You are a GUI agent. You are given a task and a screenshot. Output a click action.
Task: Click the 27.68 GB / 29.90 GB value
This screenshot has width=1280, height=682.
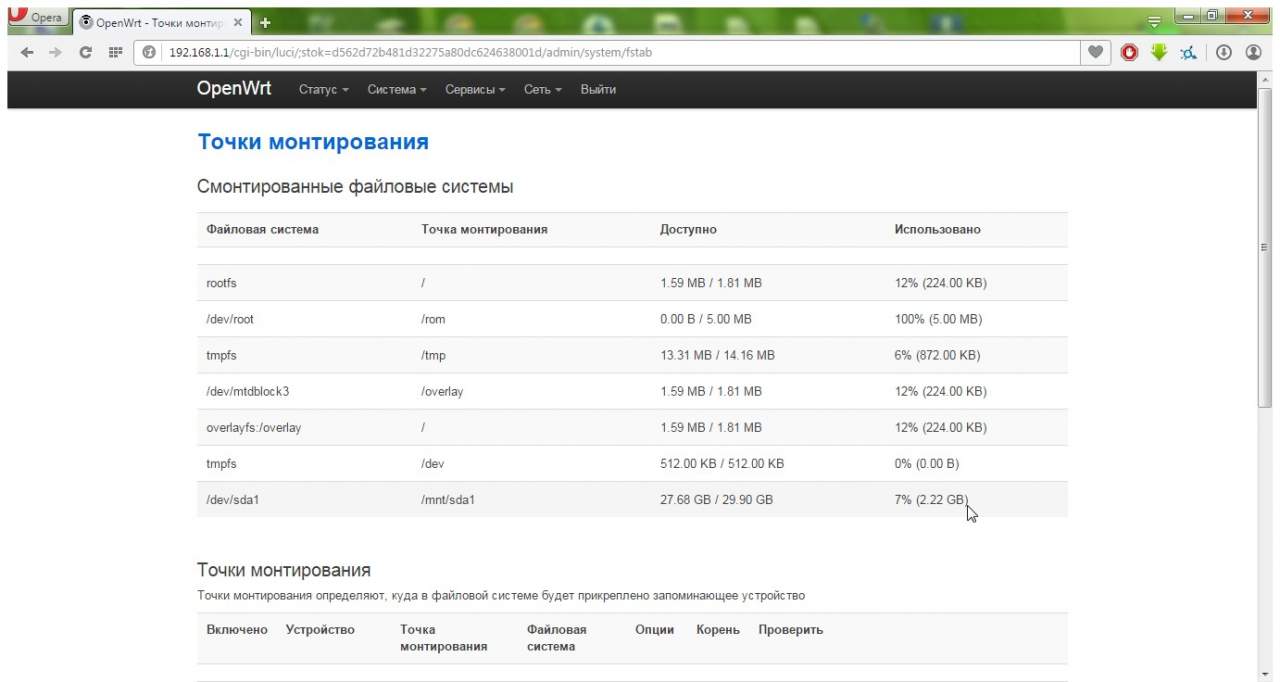click(716, 499)
